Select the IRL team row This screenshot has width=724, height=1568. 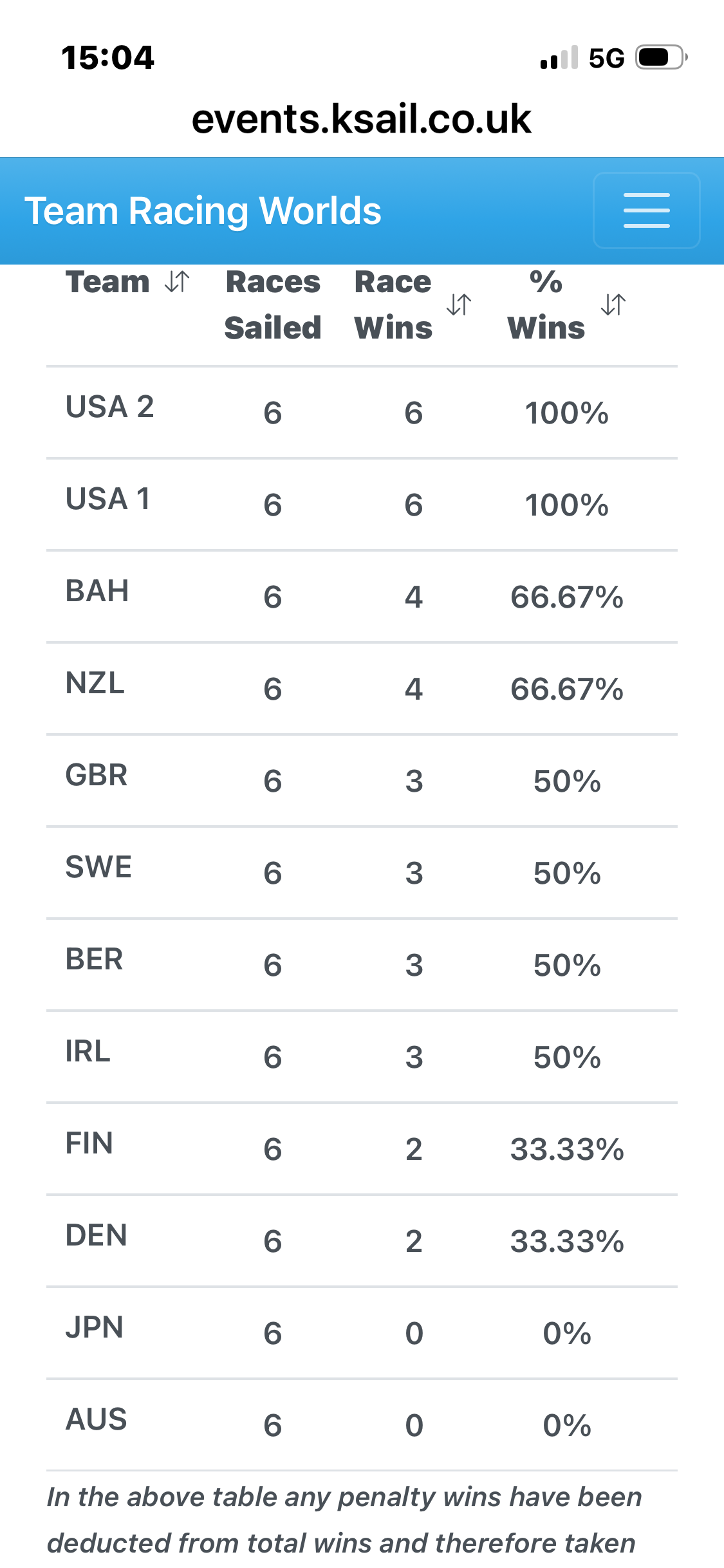[x=362, y=1057]
